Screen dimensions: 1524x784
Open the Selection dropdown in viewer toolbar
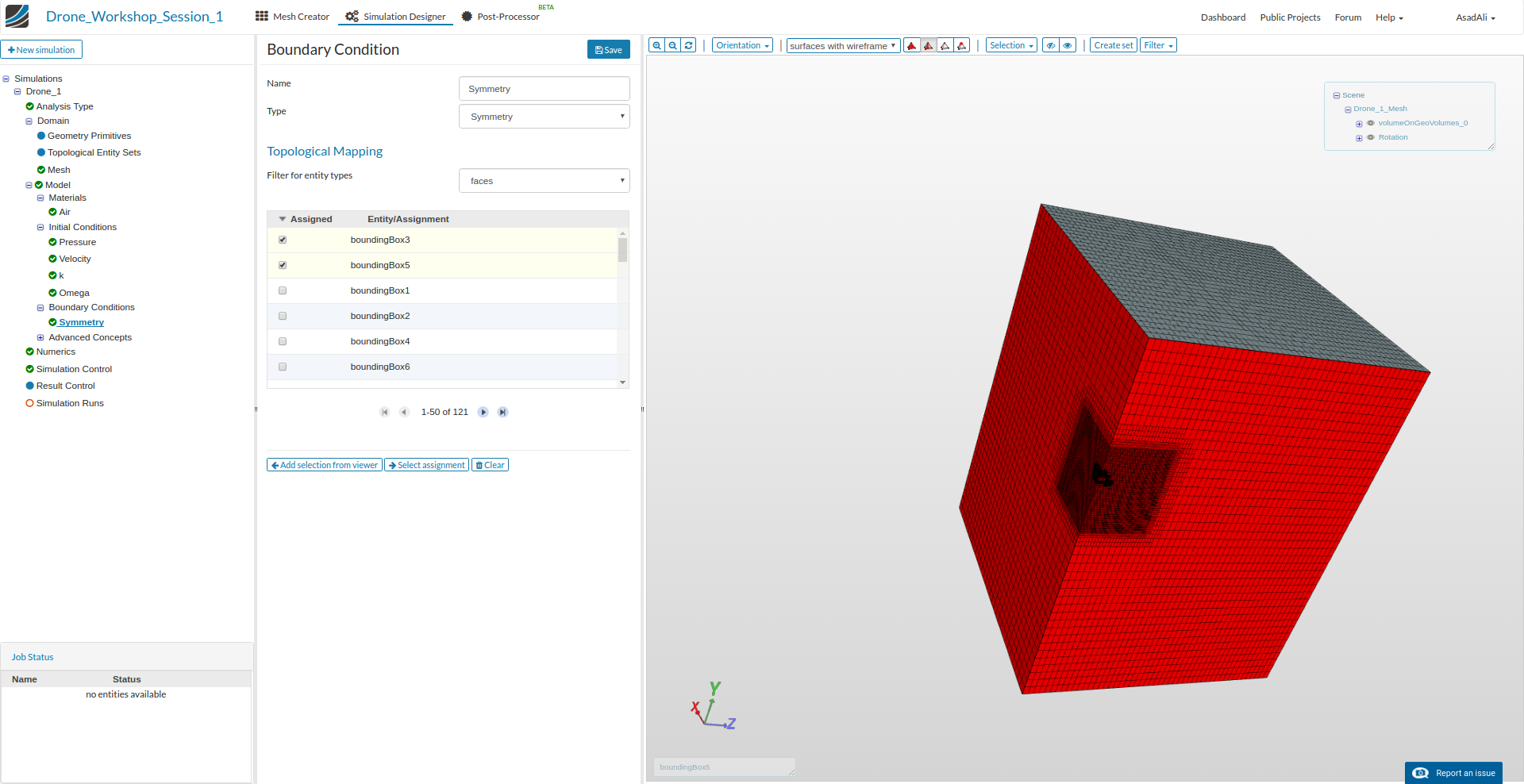(1011, 45)
